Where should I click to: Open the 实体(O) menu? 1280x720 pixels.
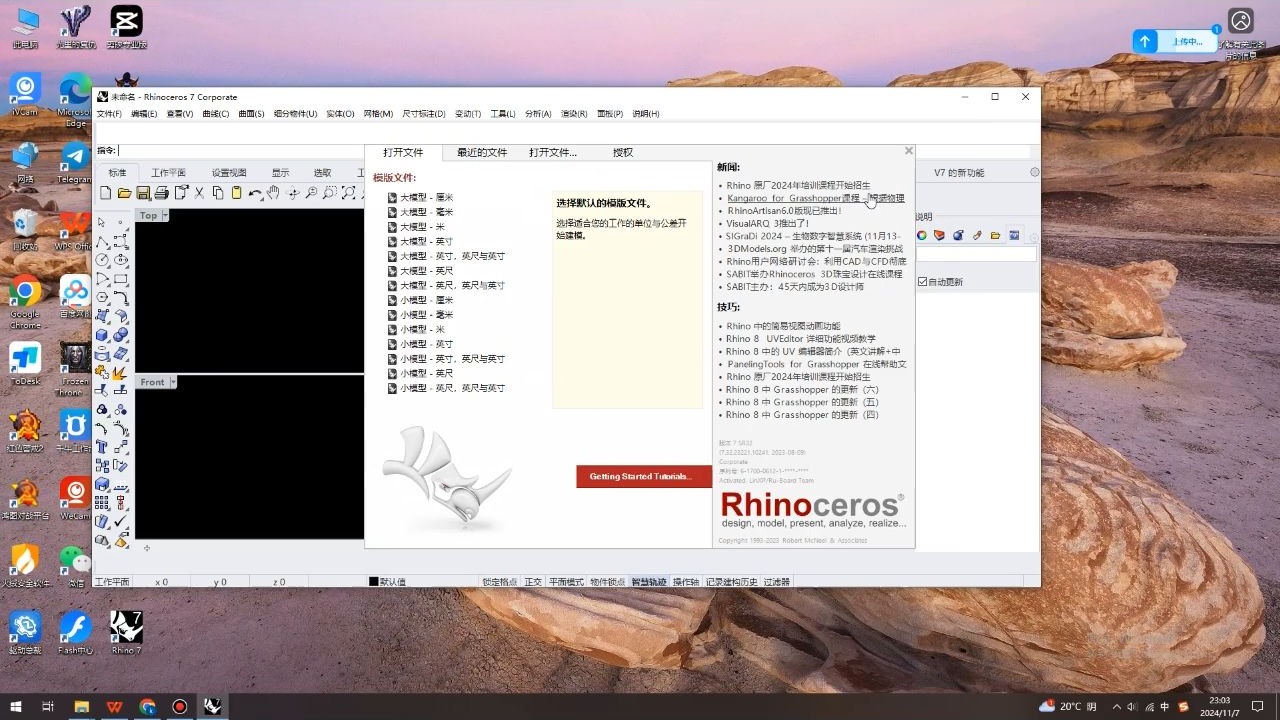(x=340, y=113)
